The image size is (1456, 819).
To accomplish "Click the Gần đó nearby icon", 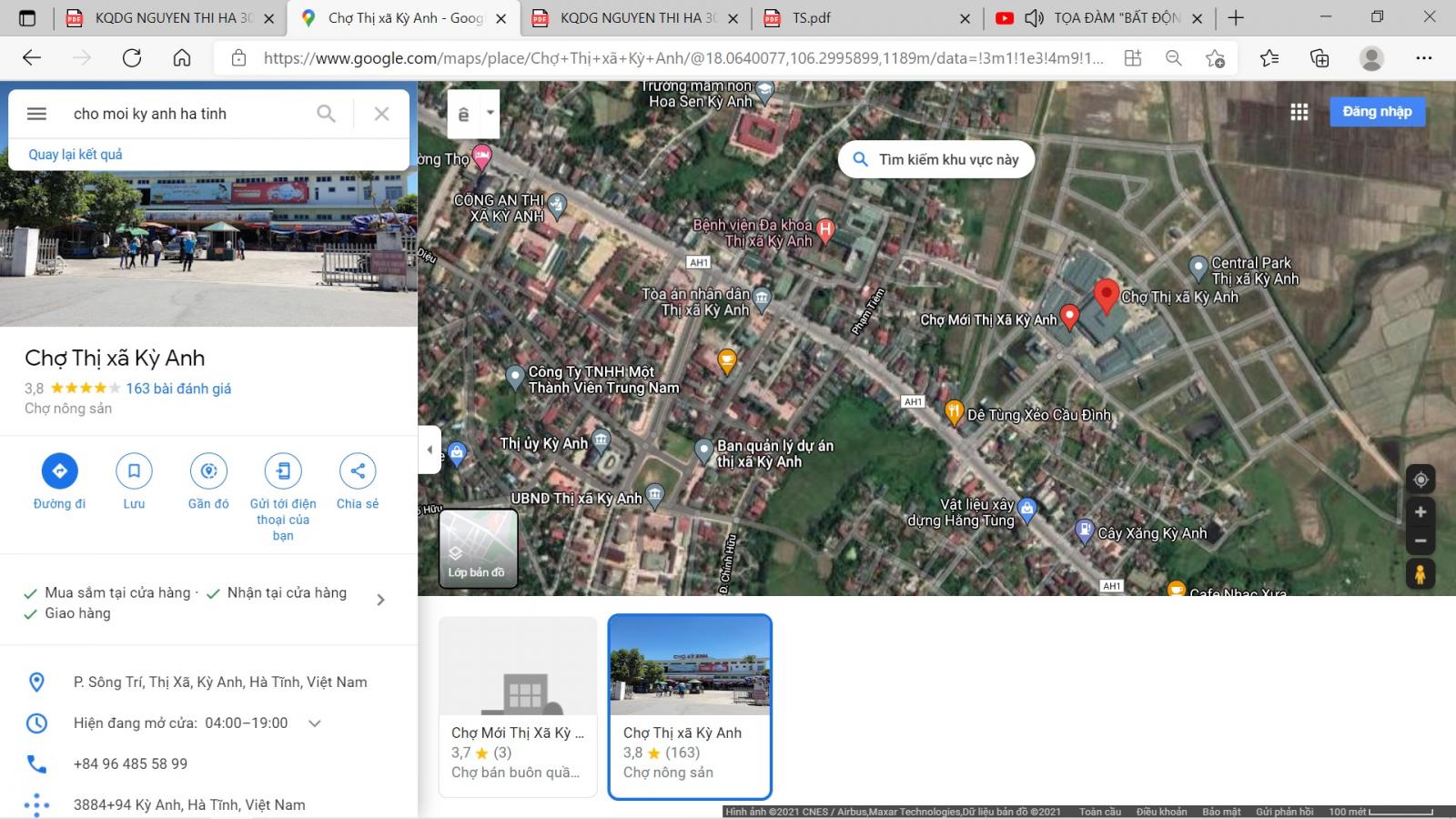I will coord(208,470).
